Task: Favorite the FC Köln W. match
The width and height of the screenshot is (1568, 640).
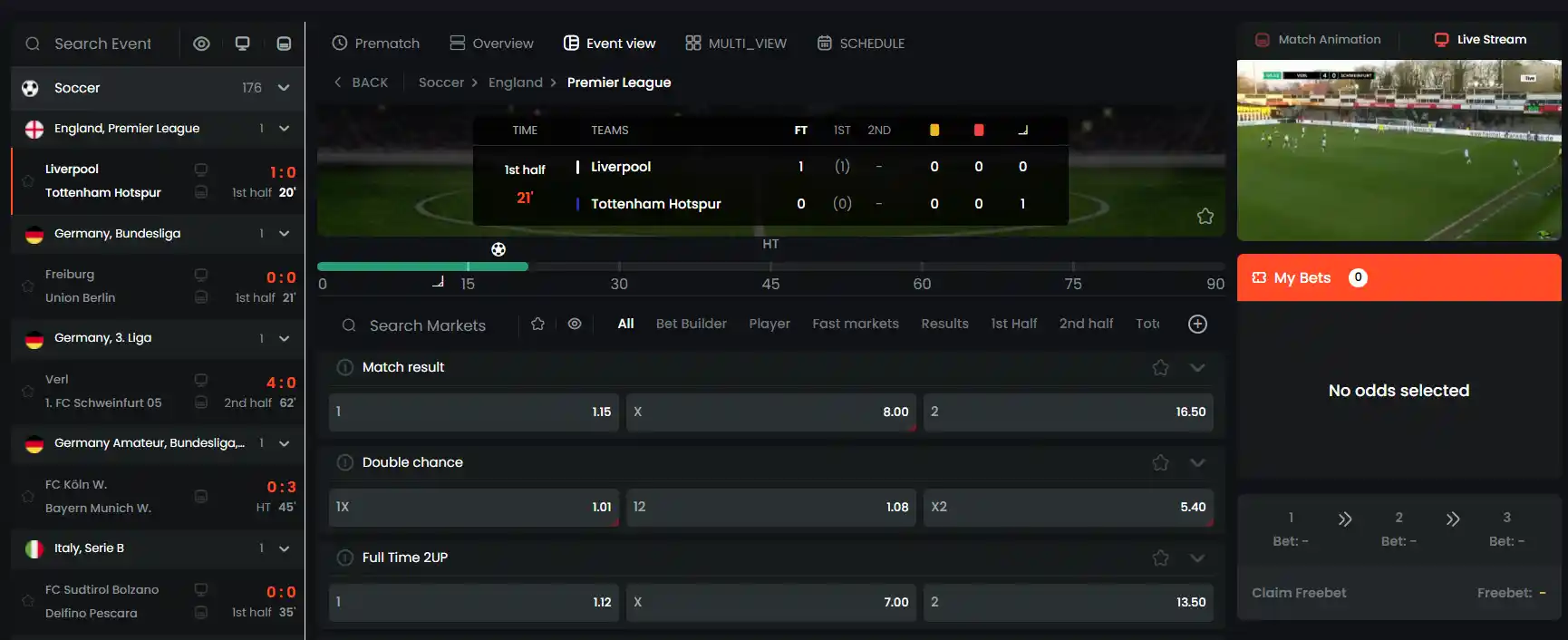Action: (x=28, y=496)
